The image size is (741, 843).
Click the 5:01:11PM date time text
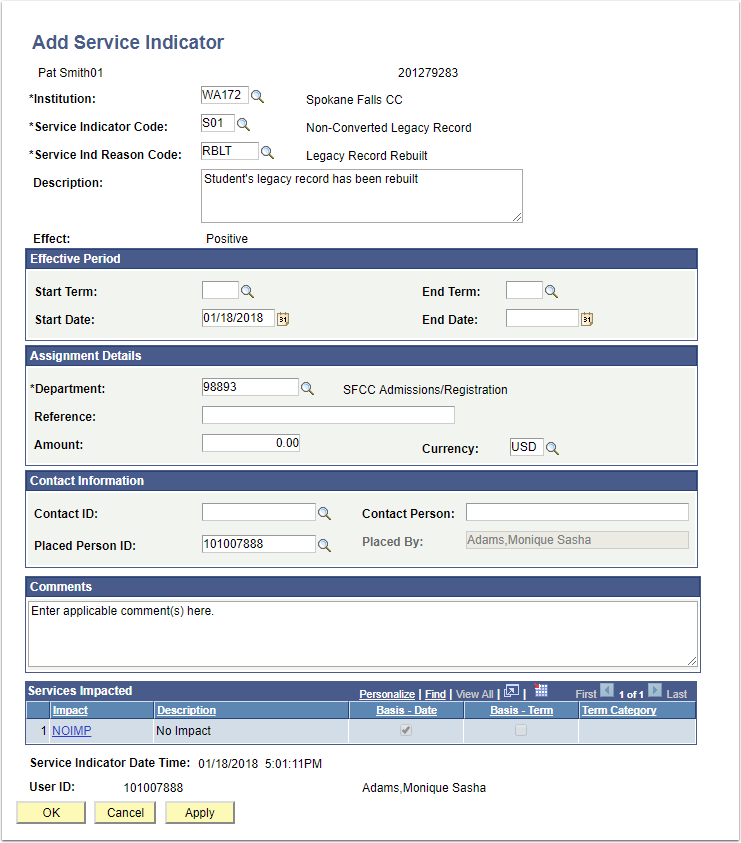tap(293, 763)
